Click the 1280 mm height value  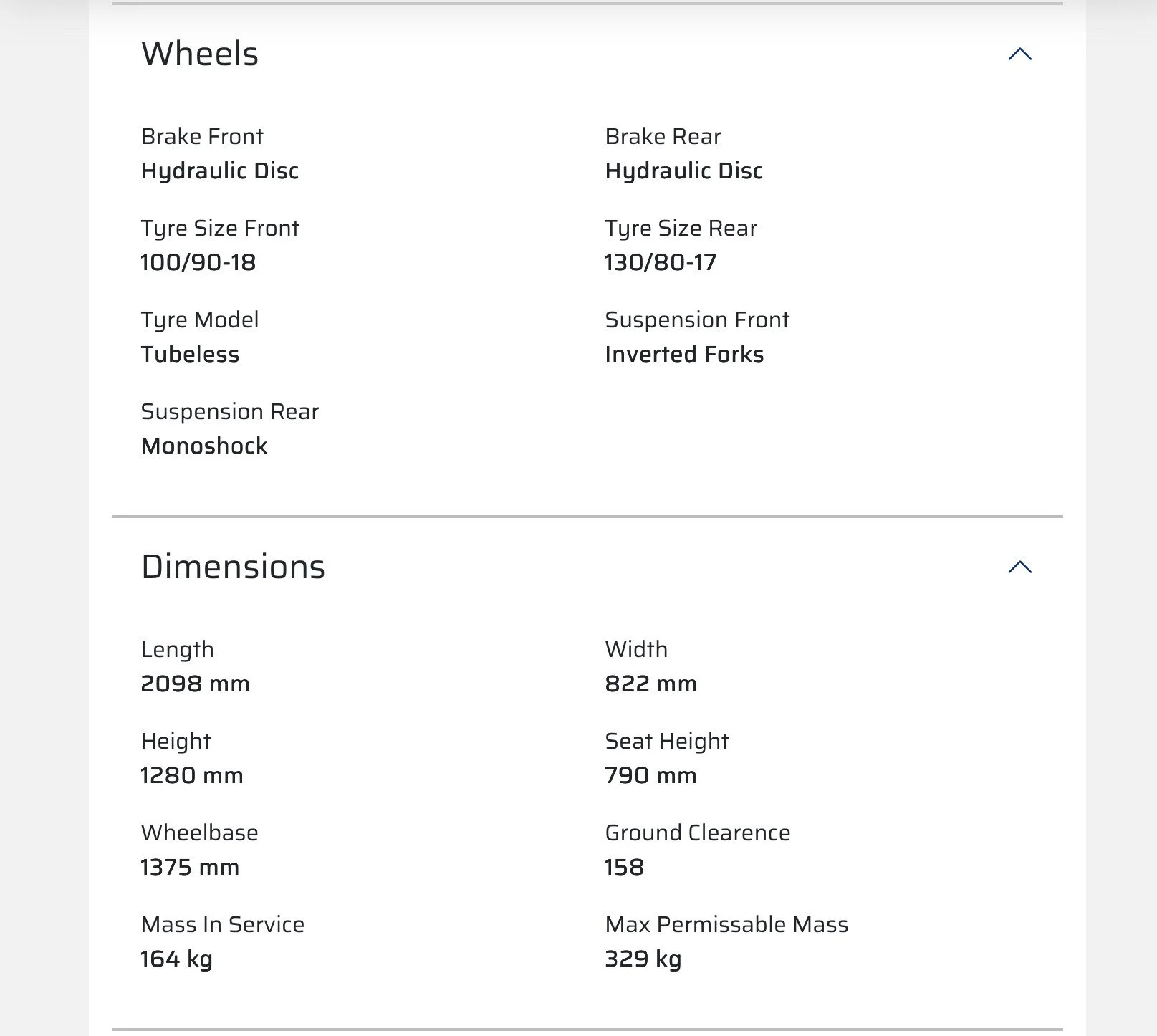(192, 775)
